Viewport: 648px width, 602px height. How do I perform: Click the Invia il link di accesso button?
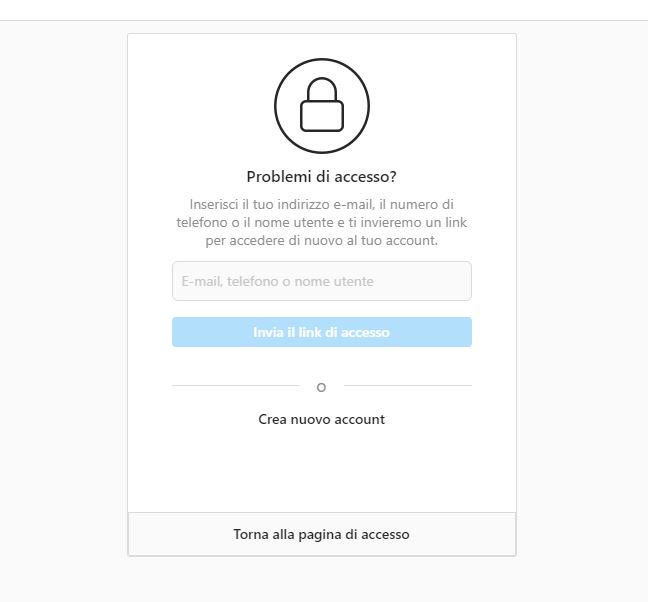coord(322,332)
